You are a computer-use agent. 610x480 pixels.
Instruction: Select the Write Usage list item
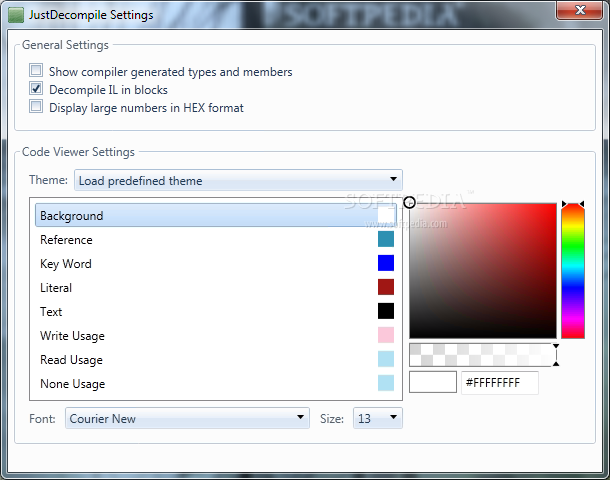(x=216, y=335)
